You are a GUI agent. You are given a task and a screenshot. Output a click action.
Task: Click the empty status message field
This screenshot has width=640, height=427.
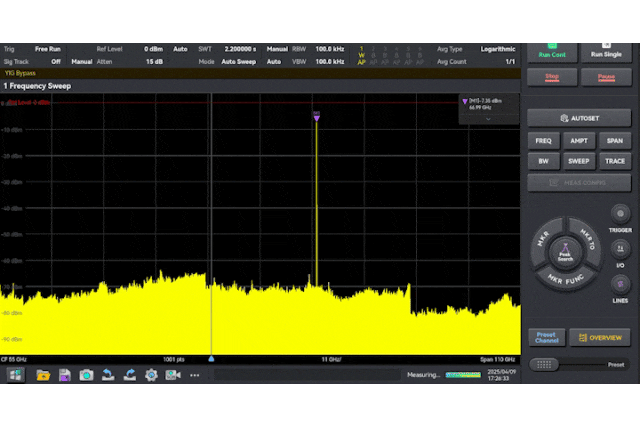(x=307, y=375)
